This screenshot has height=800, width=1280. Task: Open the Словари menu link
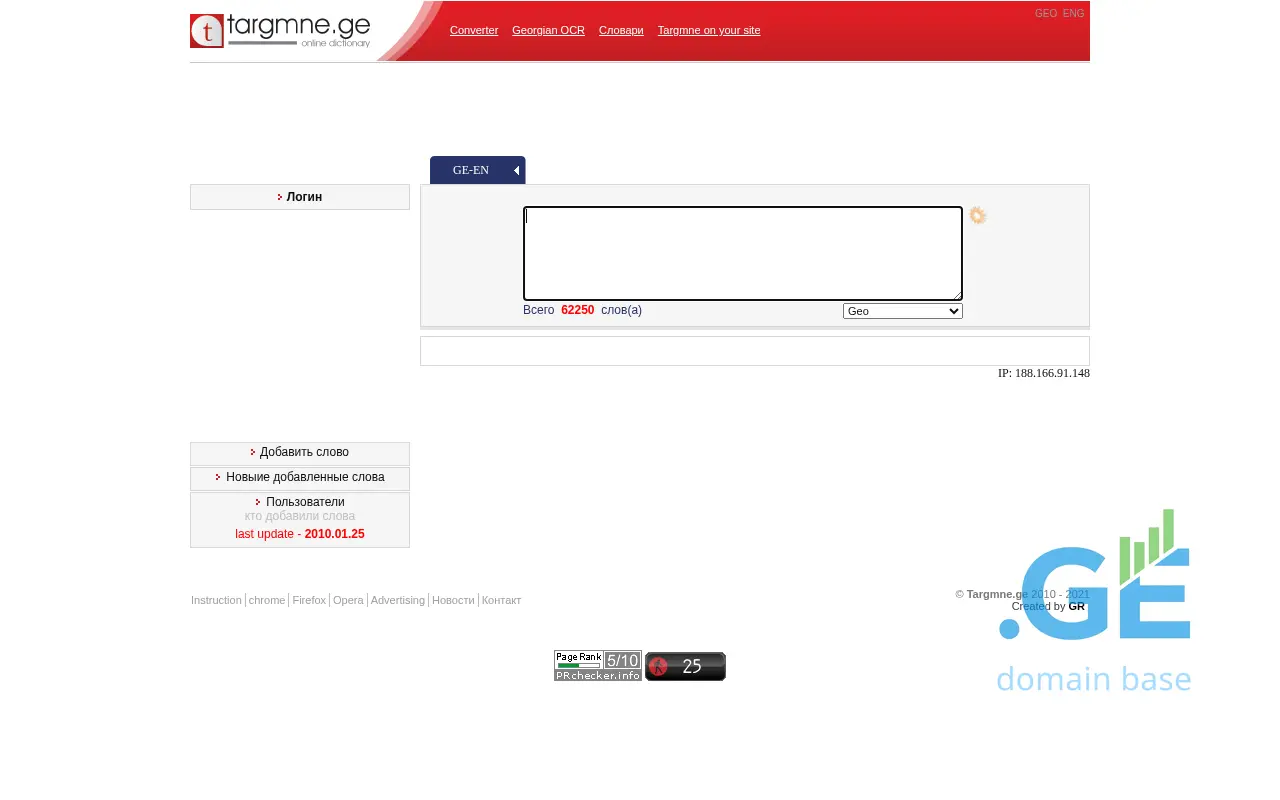pyautogui.click(x=621, y=30)
